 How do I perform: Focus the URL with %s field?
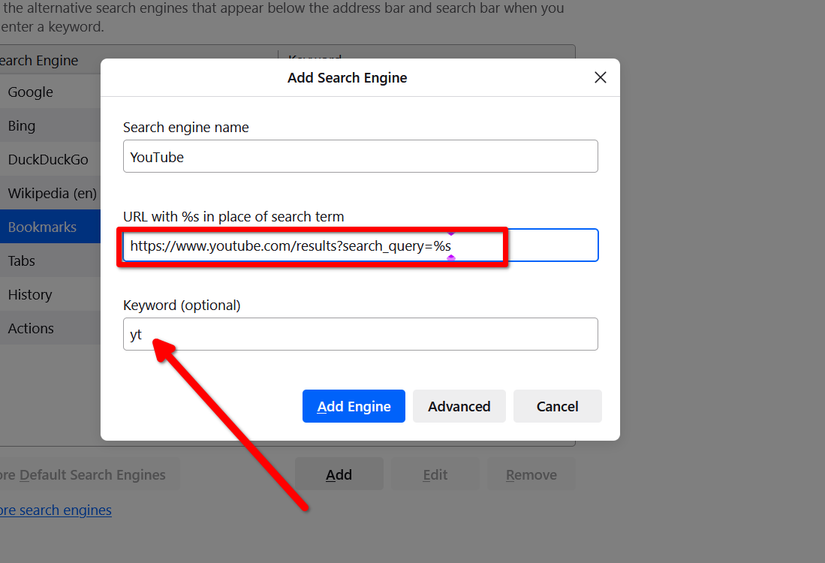tap(360, 245)
